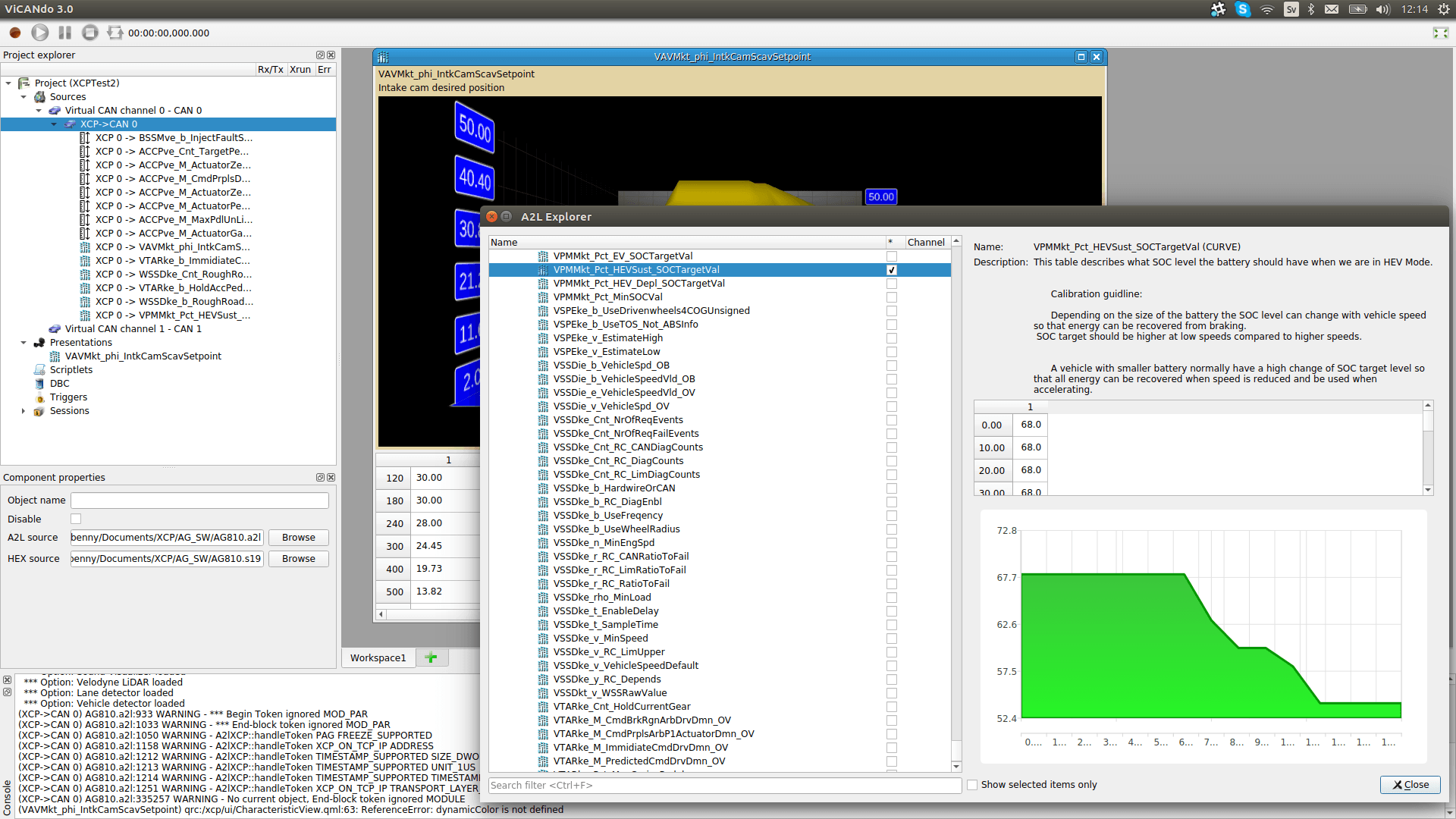Browse for the HEX source file

click(x=299, y=558)
